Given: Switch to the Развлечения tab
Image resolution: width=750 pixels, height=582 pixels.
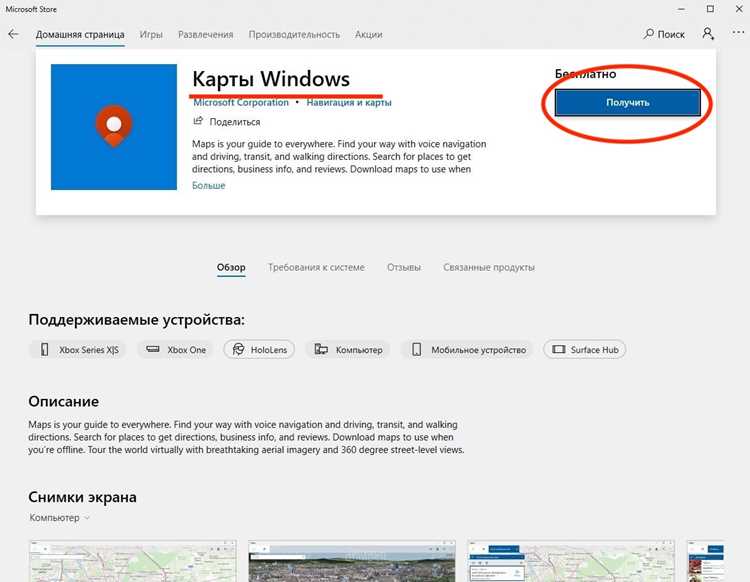Looking at the screenshot, I should [x=206, y=34].
